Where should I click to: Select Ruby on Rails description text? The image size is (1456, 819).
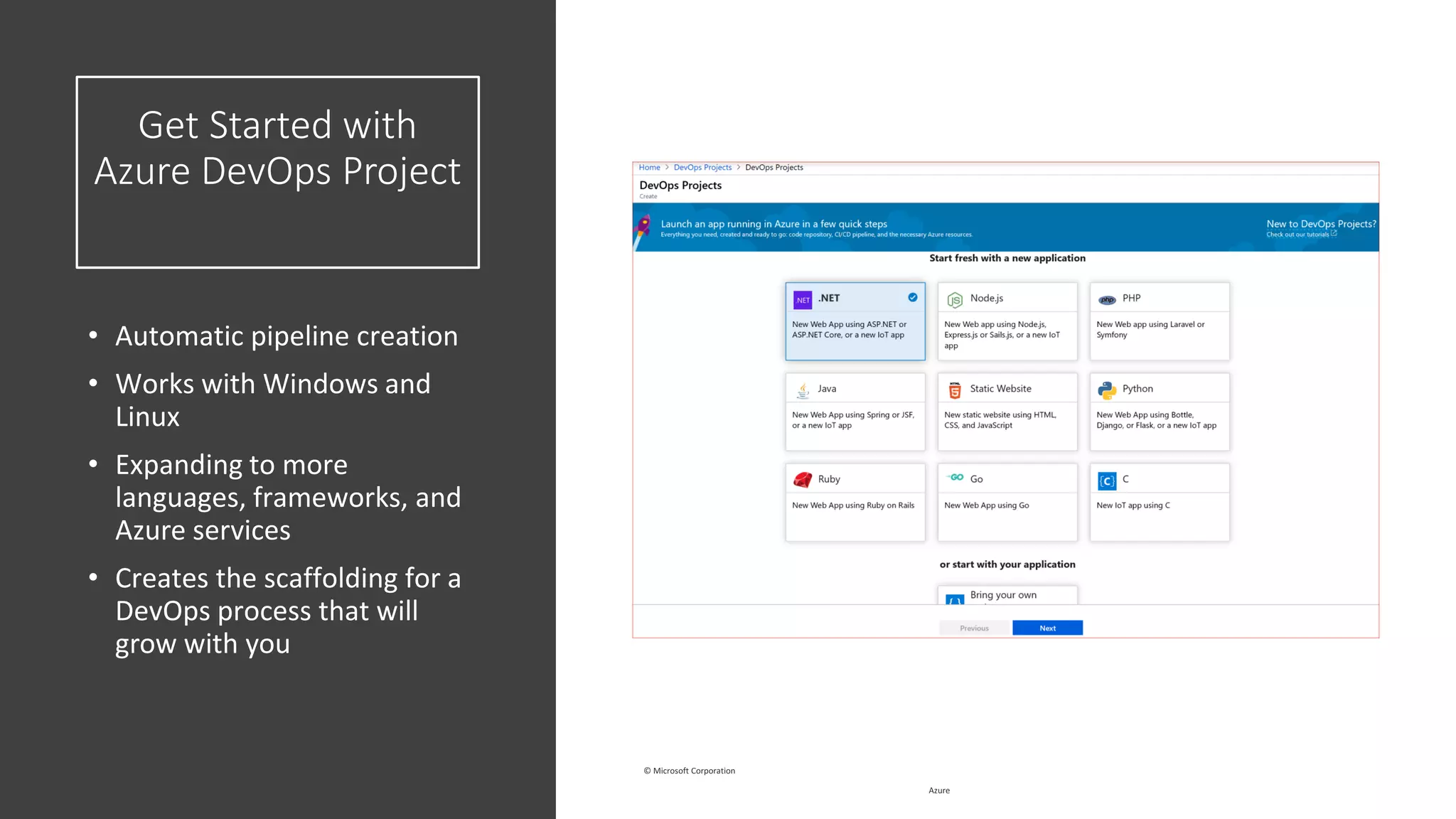point(853,505)
